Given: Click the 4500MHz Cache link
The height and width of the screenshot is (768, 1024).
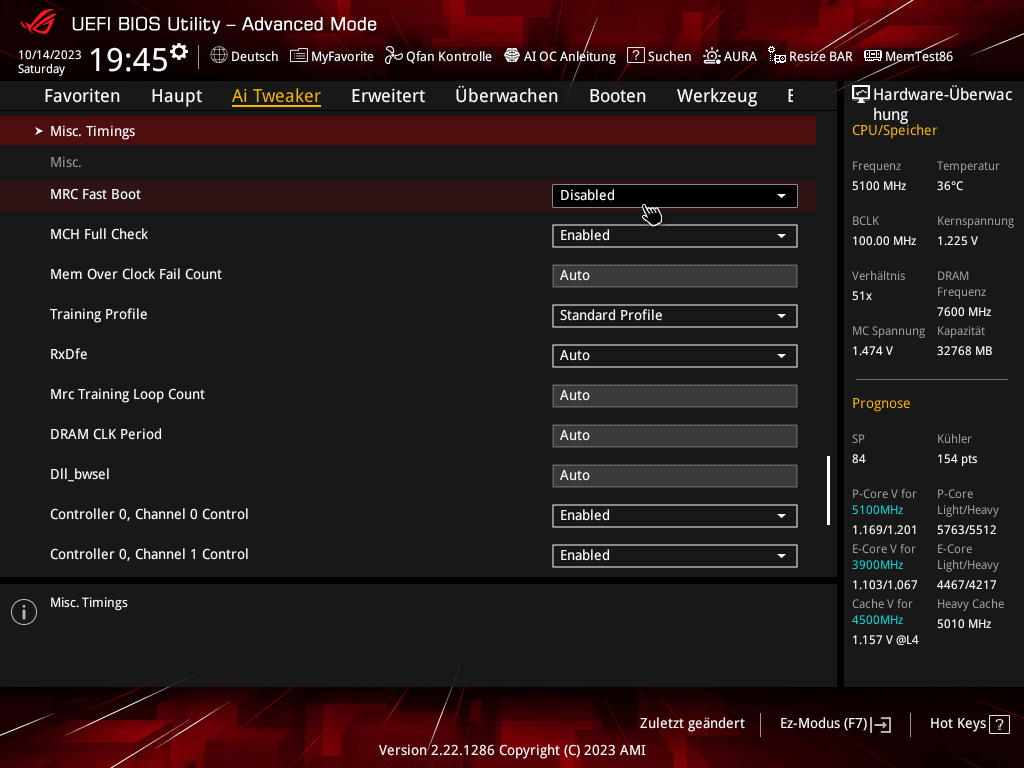Looking at the screenshot, I should [877, 620].
